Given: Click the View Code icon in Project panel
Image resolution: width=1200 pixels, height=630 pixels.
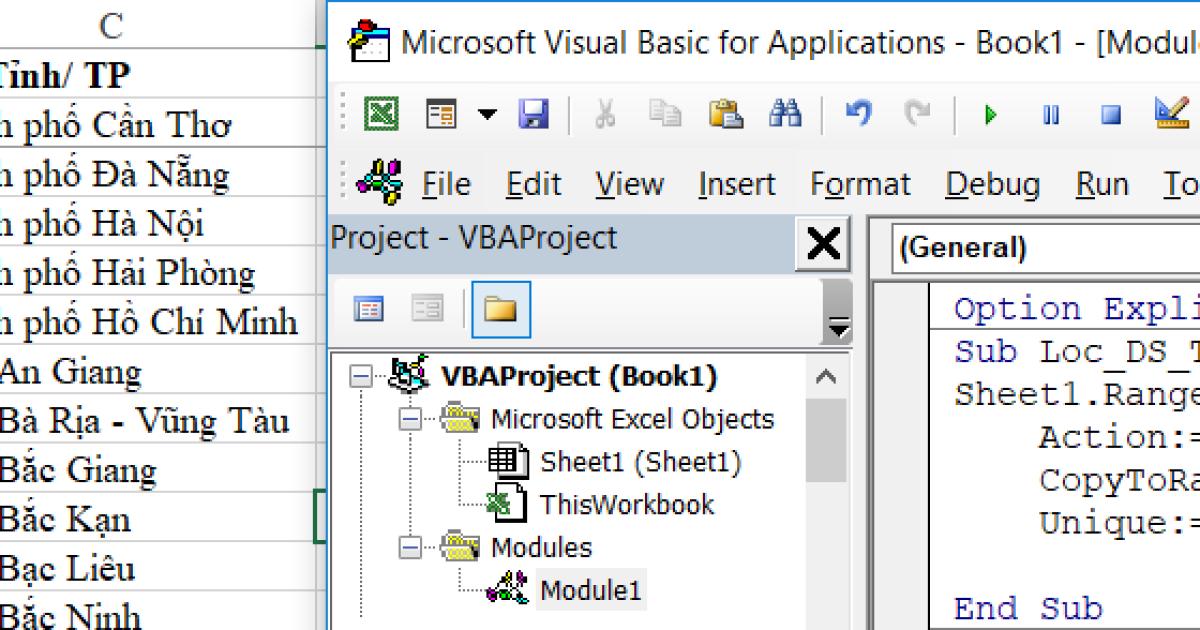Looking at the screenshot, I should pos(370,310).
